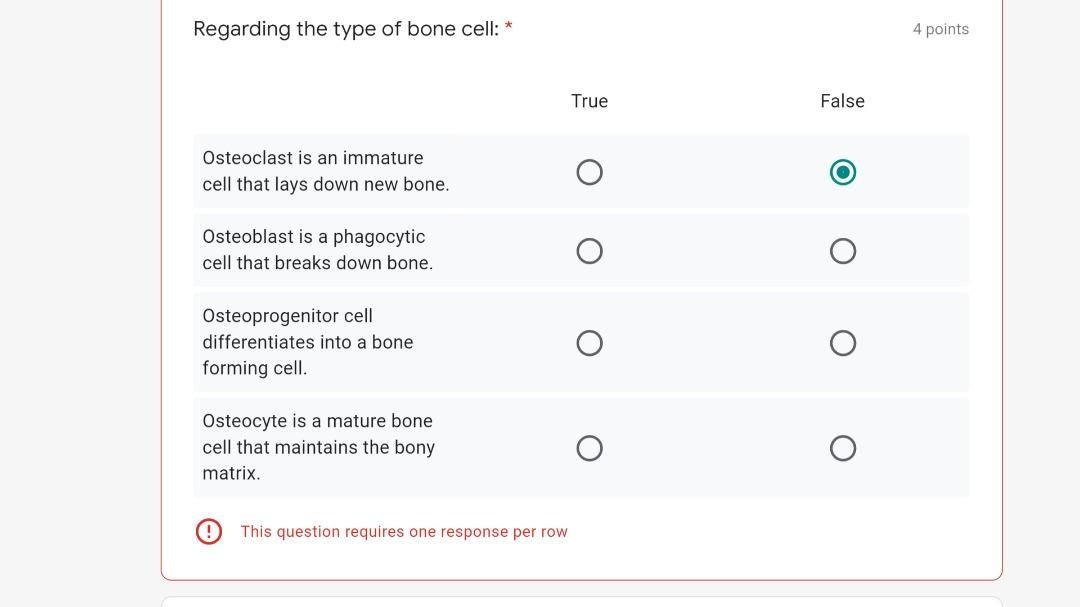The image size is (1080, 607).
Task: Choose True for the Osteoblast phagocytic statement
Action: [x=589, y=250]
